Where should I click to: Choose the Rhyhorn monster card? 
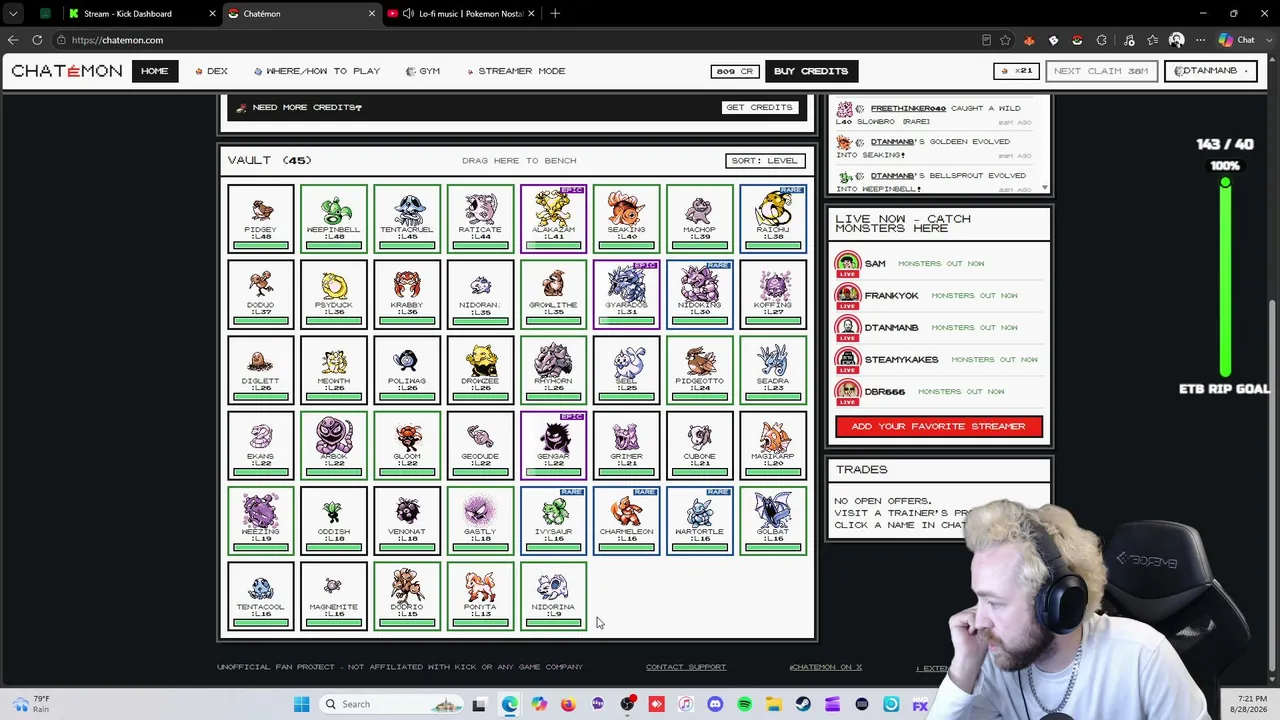(x=553, y=369)
